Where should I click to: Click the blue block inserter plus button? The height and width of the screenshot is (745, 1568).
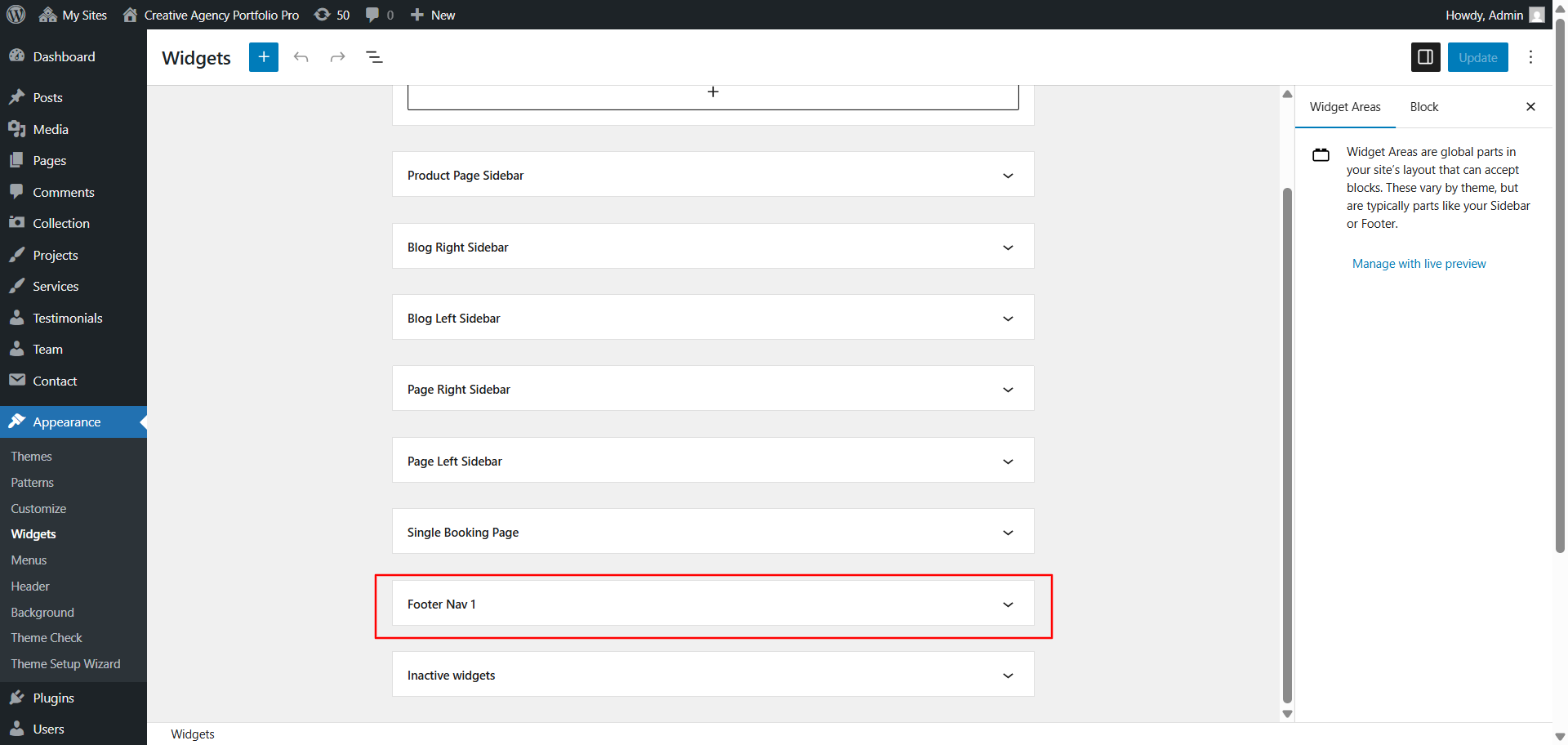tap(264, 57)
